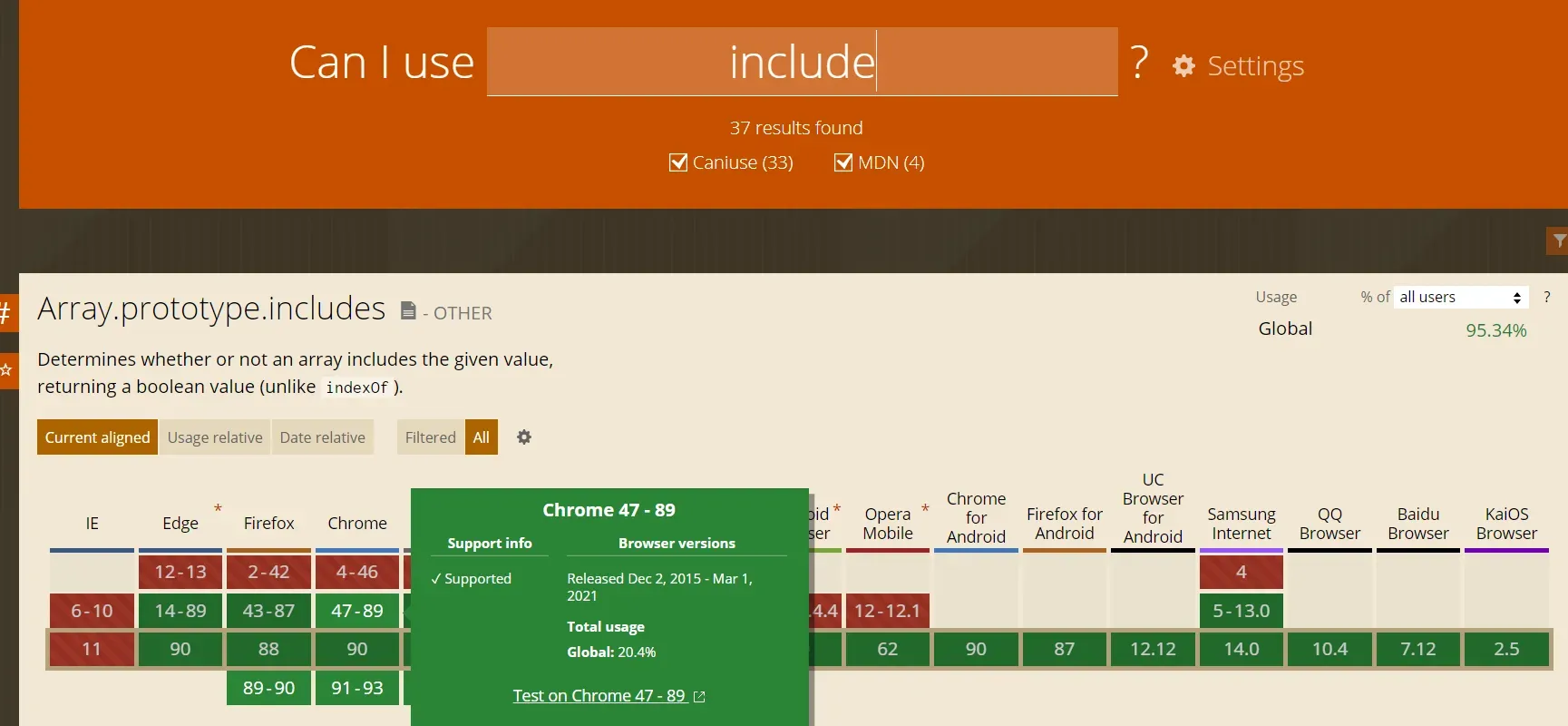This screenshot has height=726, width=1568.
Task: Expand the Edge 14-89 version range
Action: [x=180, y=611]
